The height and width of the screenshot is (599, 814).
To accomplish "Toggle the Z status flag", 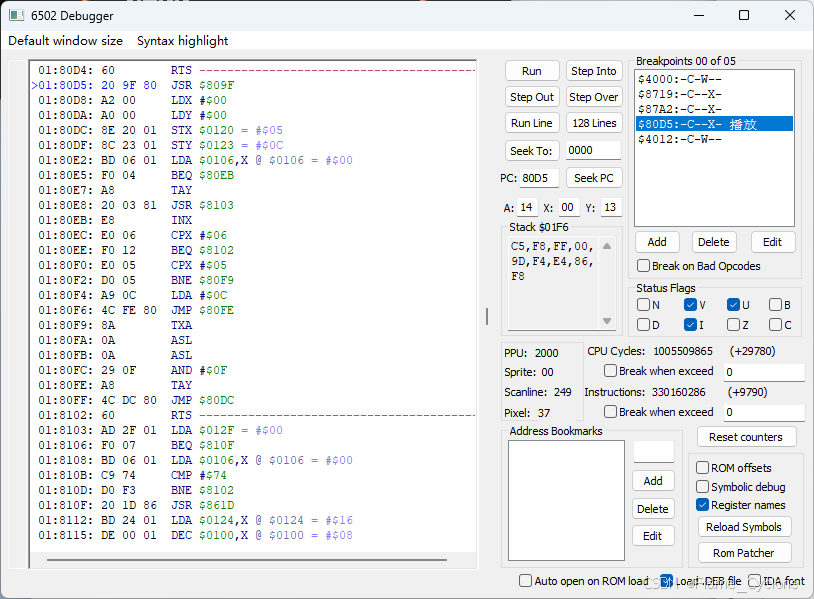I will pyautogui.click(x=733, y=325).
